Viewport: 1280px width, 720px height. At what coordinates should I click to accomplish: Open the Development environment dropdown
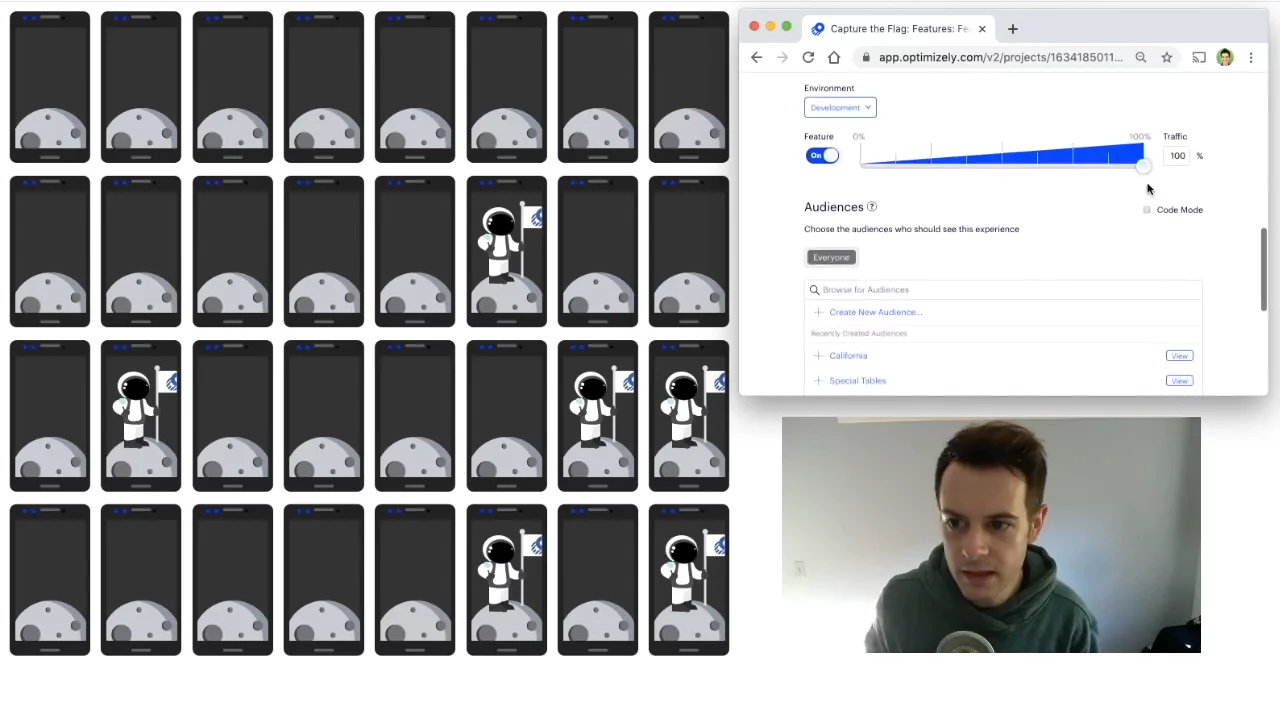840,108
